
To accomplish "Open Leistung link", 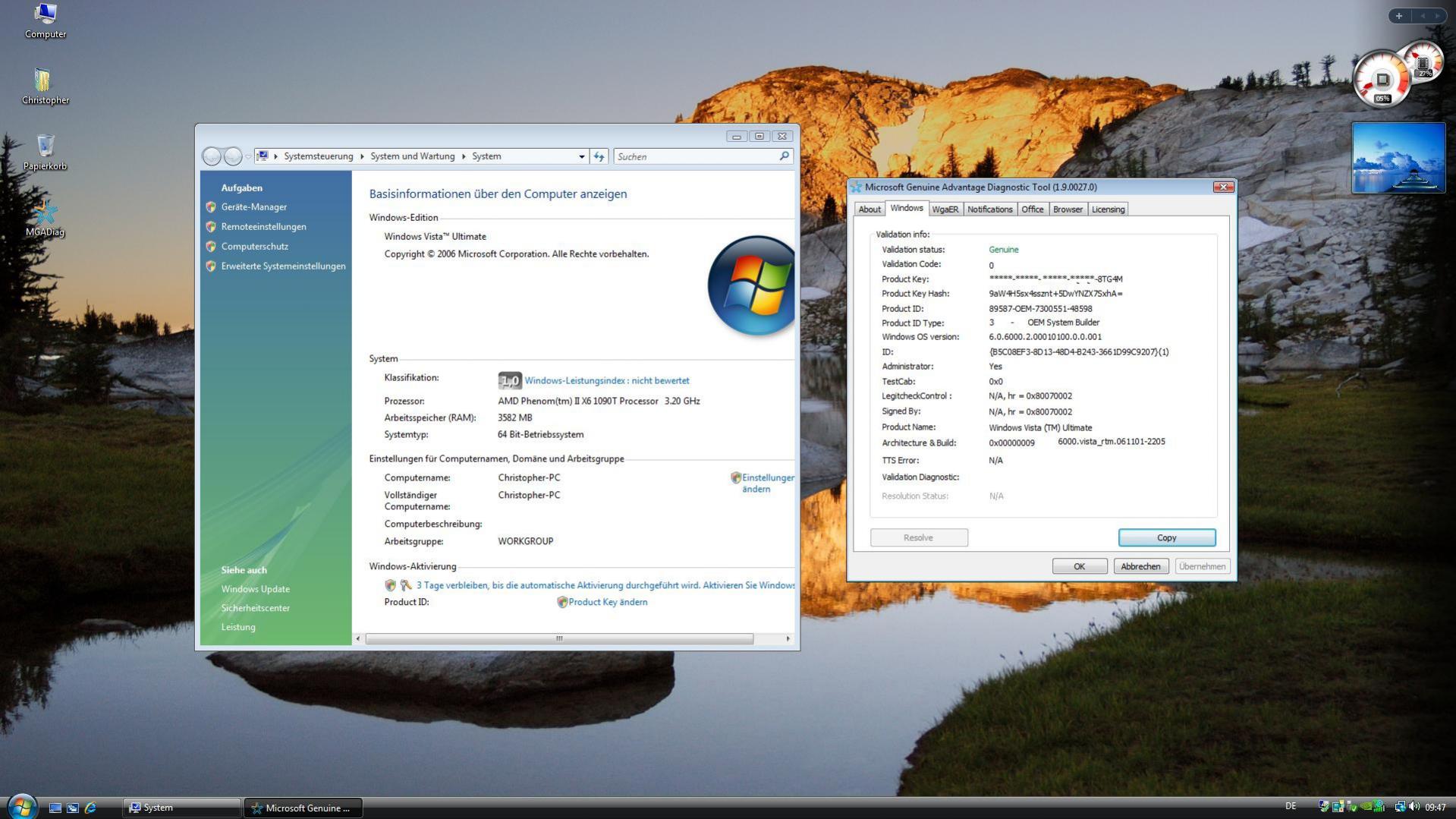I will click(238, 627).
